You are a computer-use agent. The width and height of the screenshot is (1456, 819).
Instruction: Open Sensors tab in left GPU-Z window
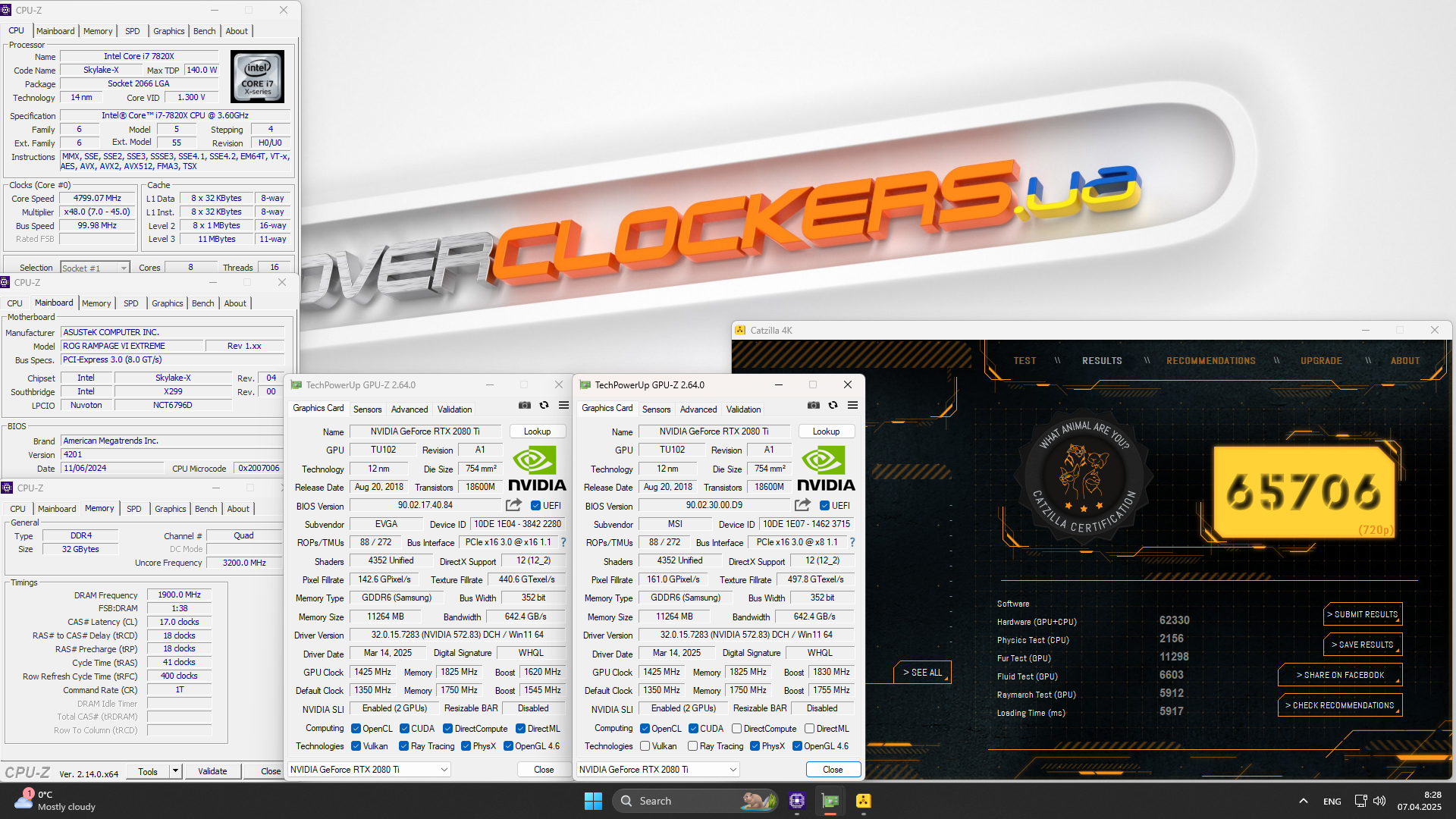(x=368, y=409)
